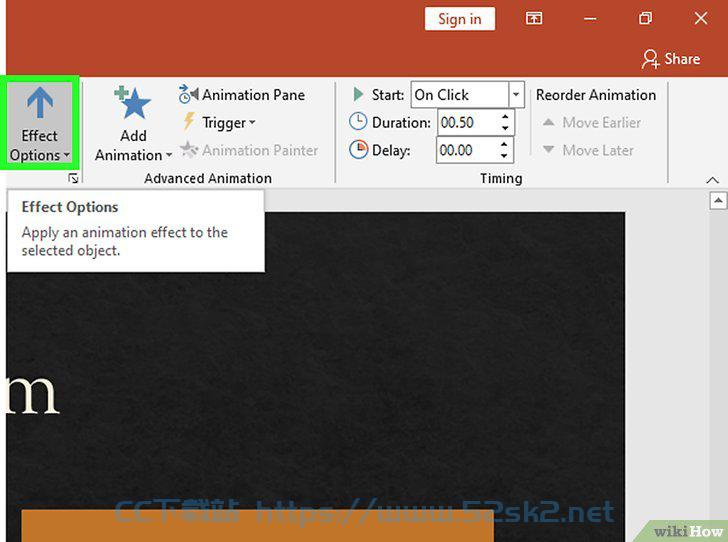Click the Duration value field
Image resolution: width=728 pixels, height=542 pixels.
coord(467,123)
